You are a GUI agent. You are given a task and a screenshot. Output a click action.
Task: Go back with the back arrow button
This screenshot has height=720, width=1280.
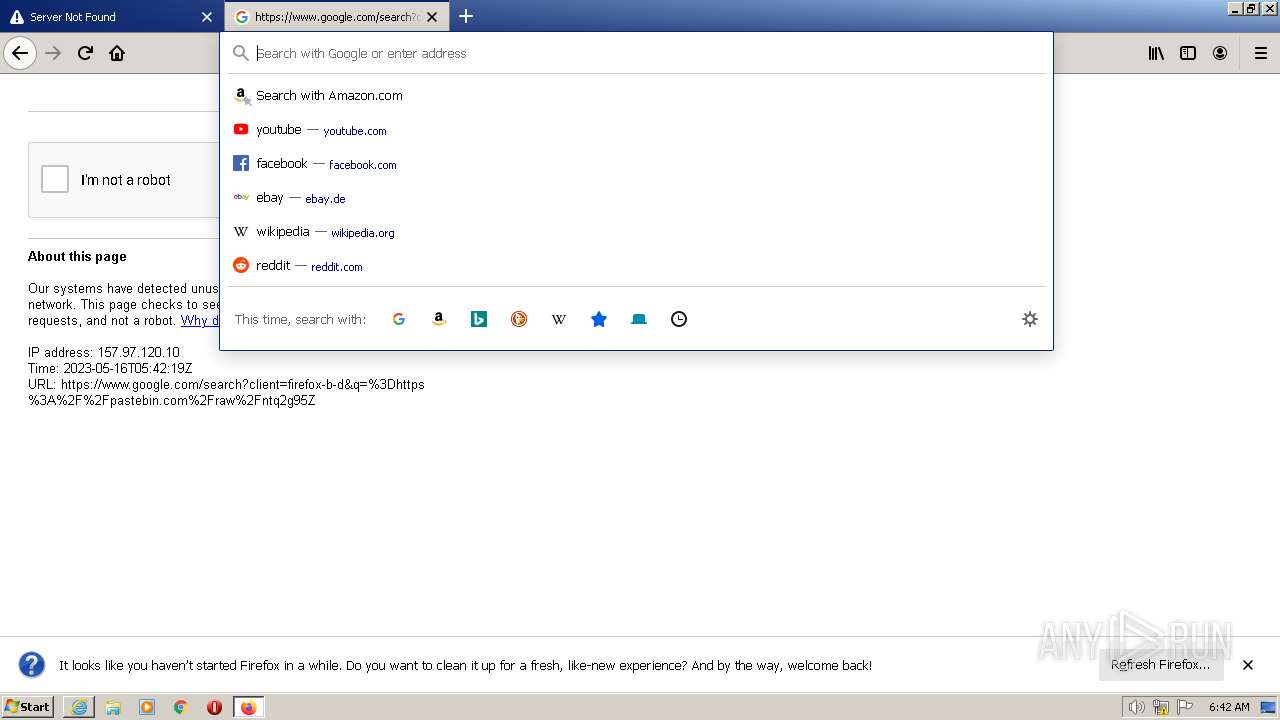click(x=20, y=53)
